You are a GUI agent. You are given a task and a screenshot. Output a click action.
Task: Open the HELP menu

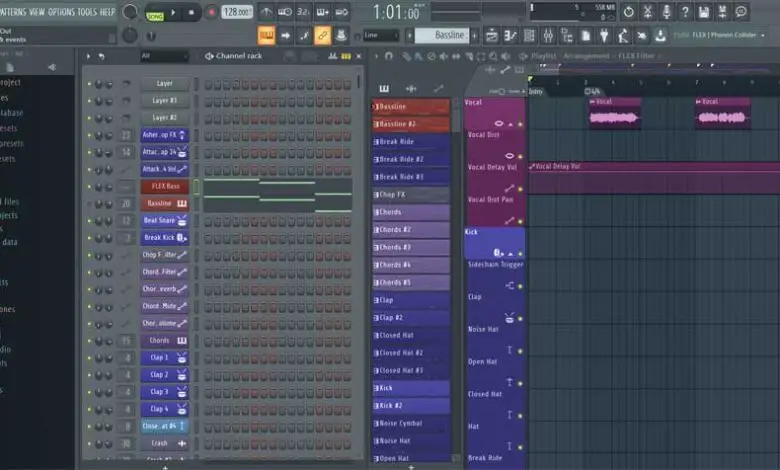[x=107, y=12]
